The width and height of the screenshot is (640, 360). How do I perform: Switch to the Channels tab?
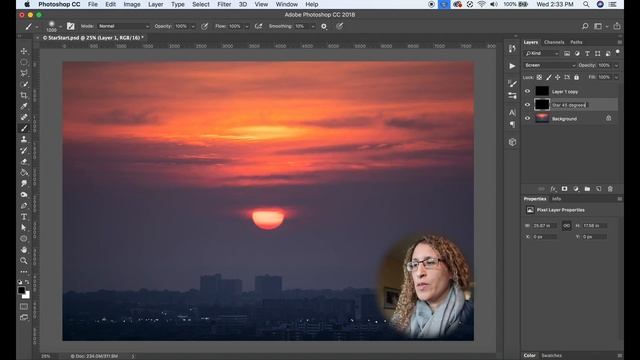coord(554,42)
